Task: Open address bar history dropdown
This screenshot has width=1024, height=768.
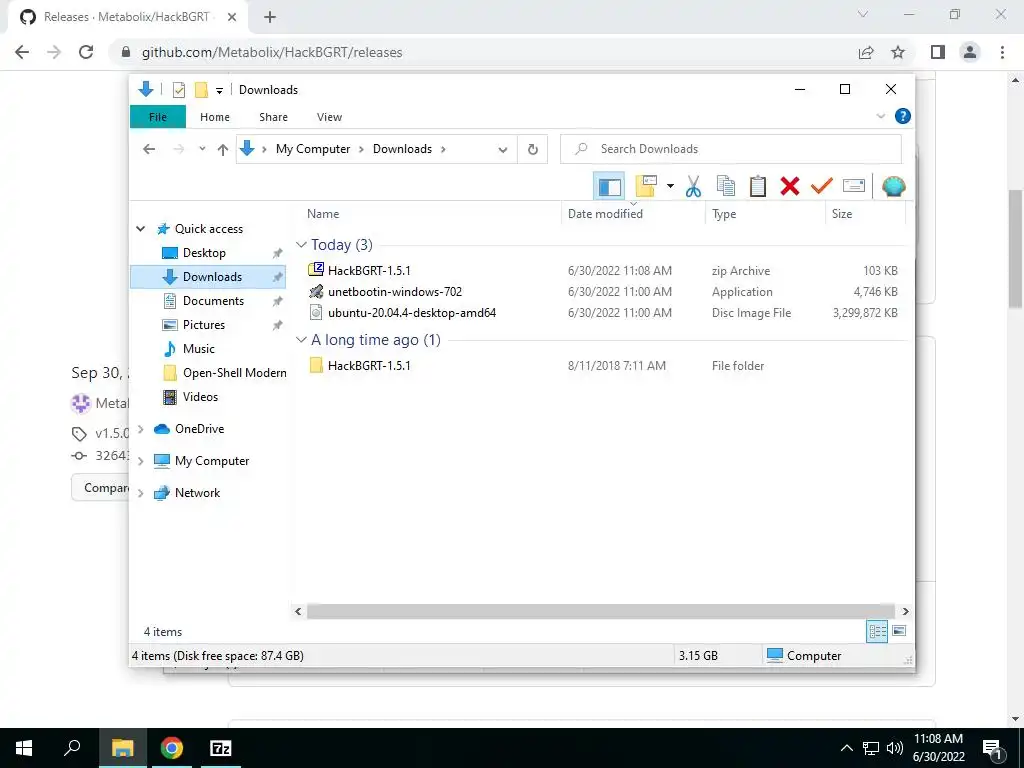Action: (x=503, y=149)
